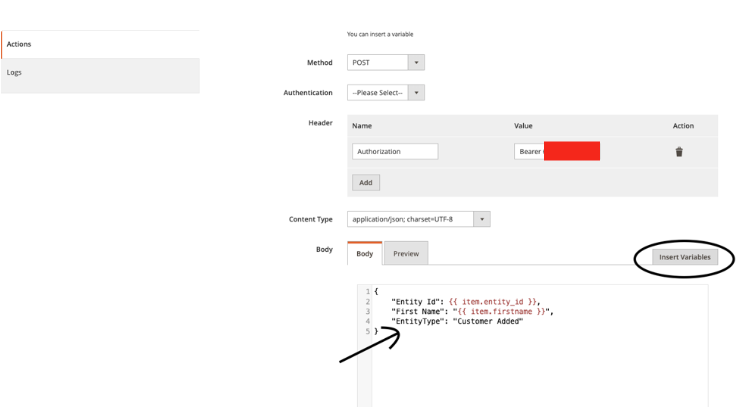This screenshot has width=738, height=409.
Task: Focus the Bearer header value field
Action: 557,152
